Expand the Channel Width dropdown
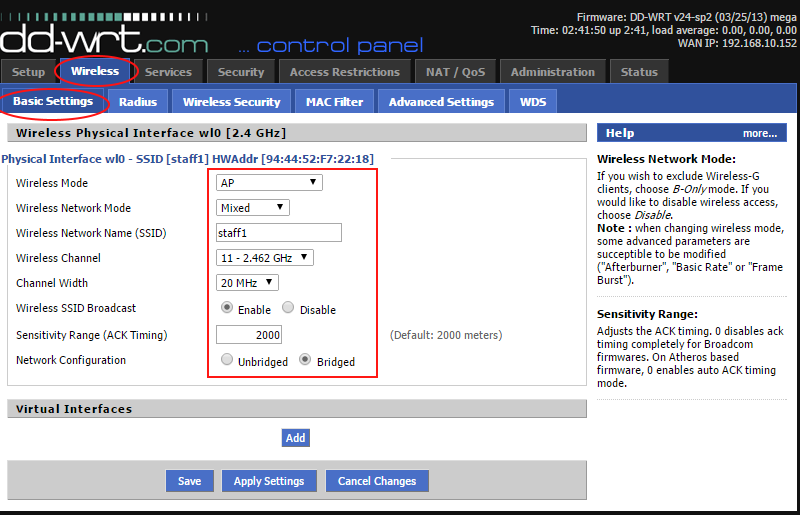The height and width of the screenshot is (515, 800). click(247, 283)
